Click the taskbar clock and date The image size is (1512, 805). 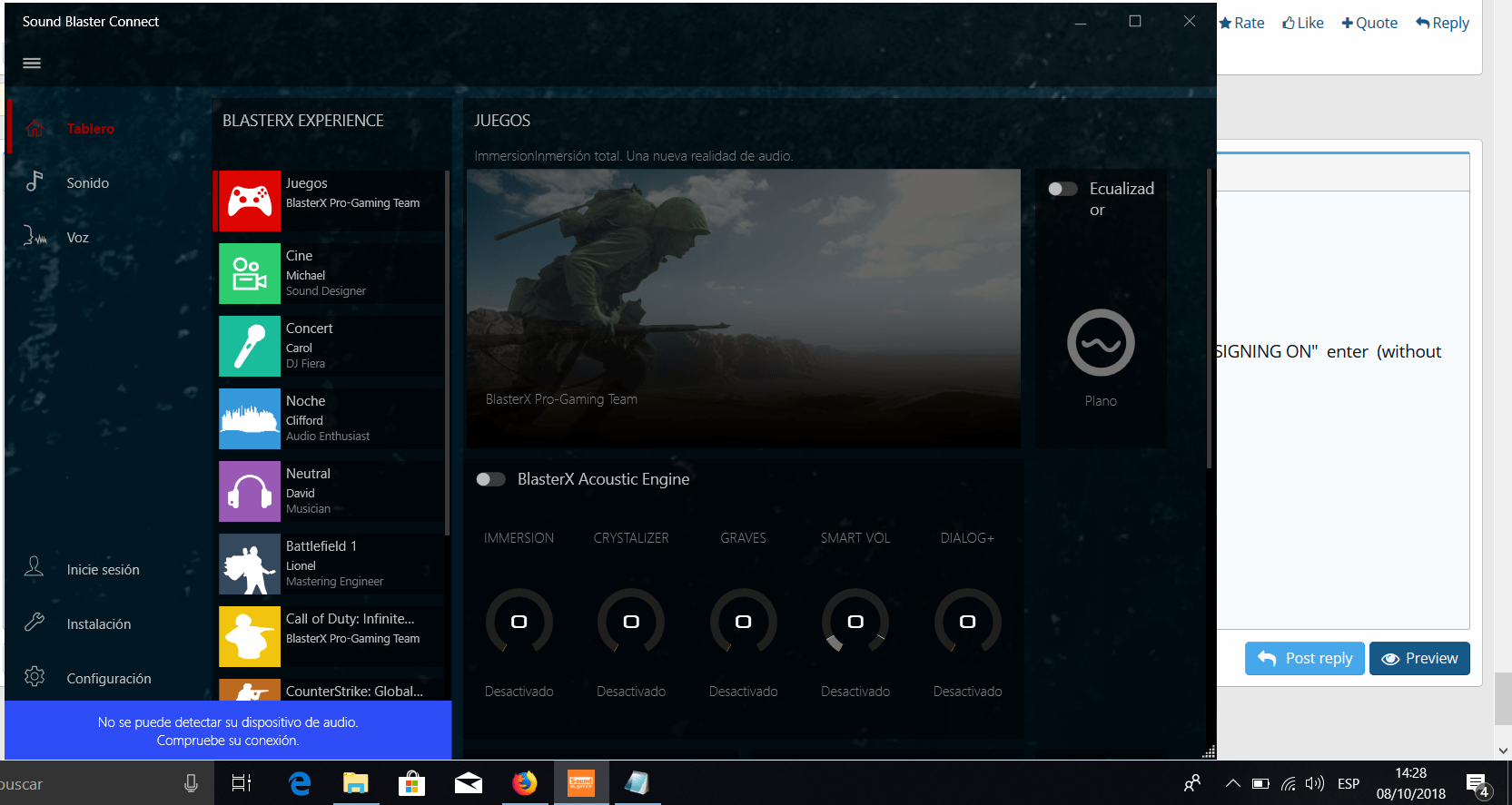1411,783
